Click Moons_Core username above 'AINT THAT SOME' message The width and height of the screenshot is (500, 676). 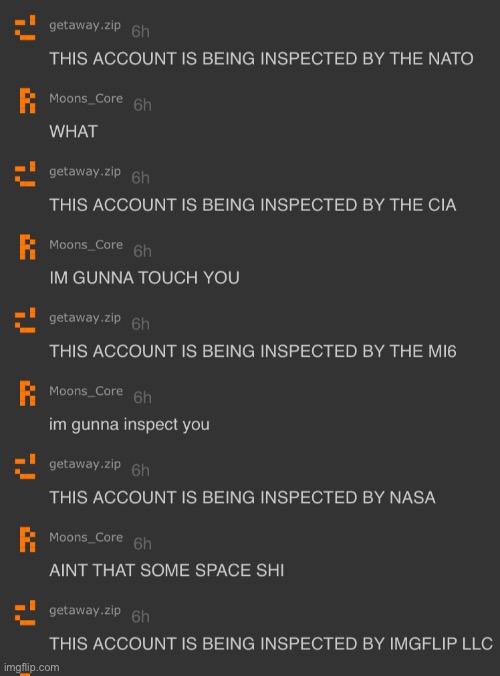pos(86,537)
